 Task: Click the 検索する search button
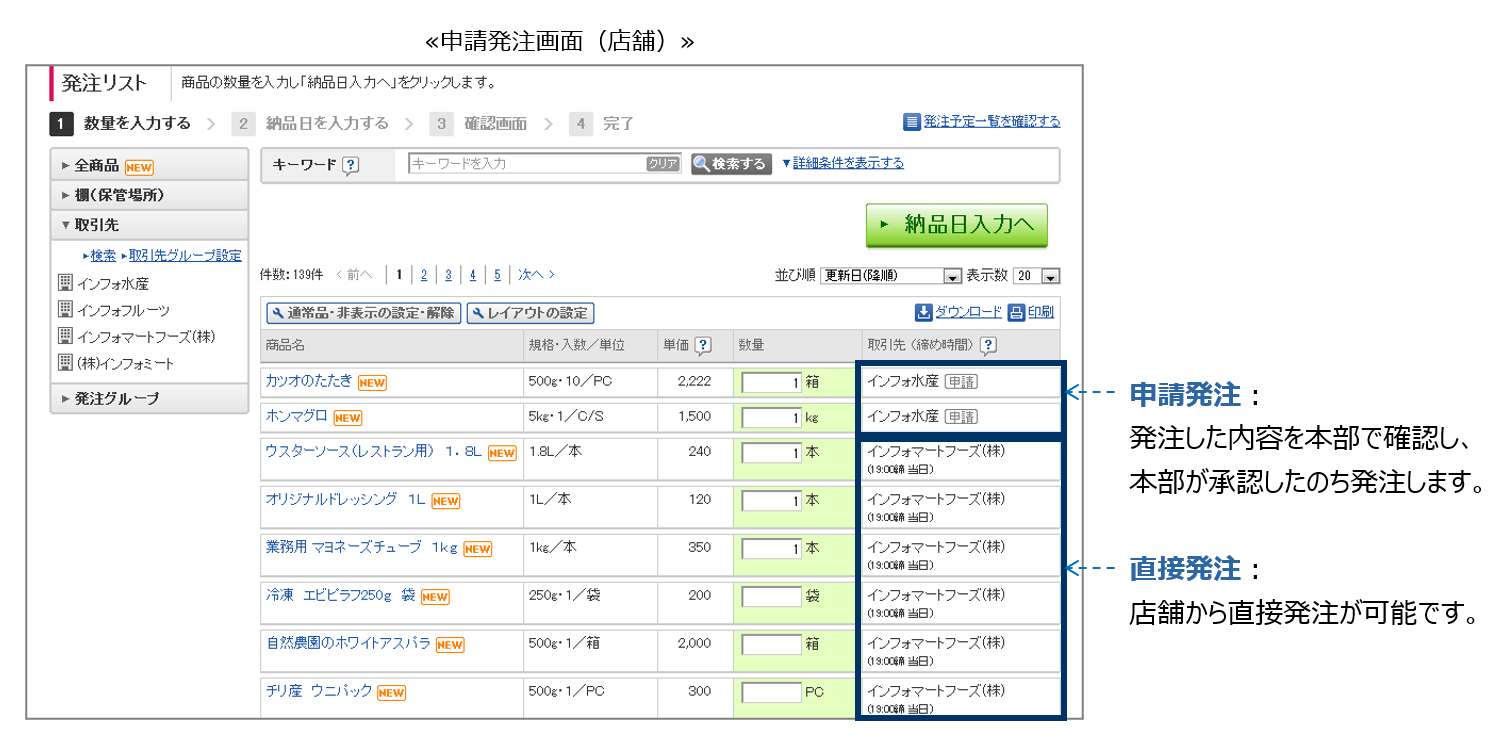pos(731,164)
